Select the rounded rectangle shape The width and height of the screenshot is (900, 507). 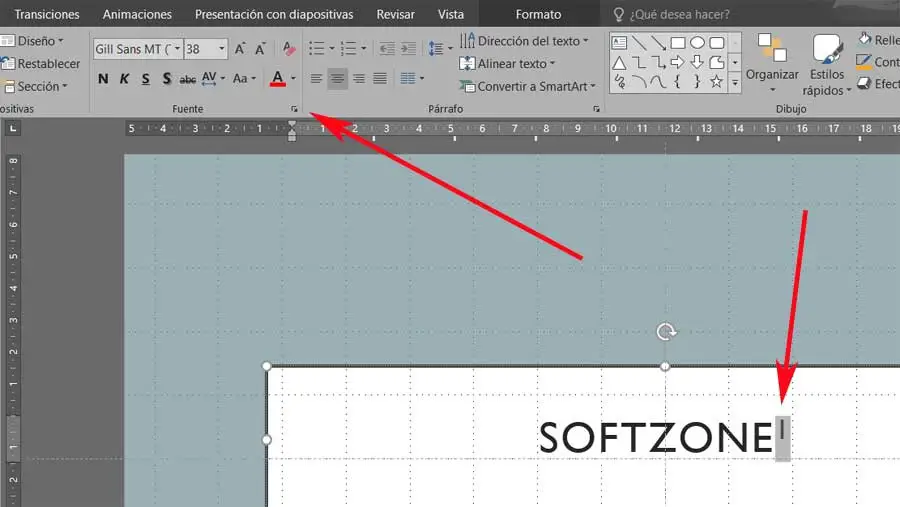(x=717, y=42)
